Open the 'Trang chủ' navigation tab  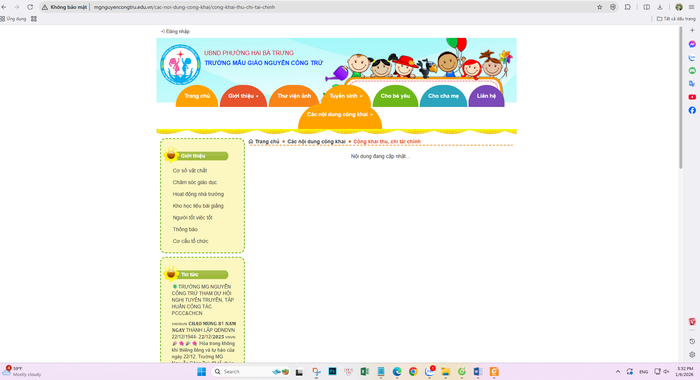click(197, 96)
